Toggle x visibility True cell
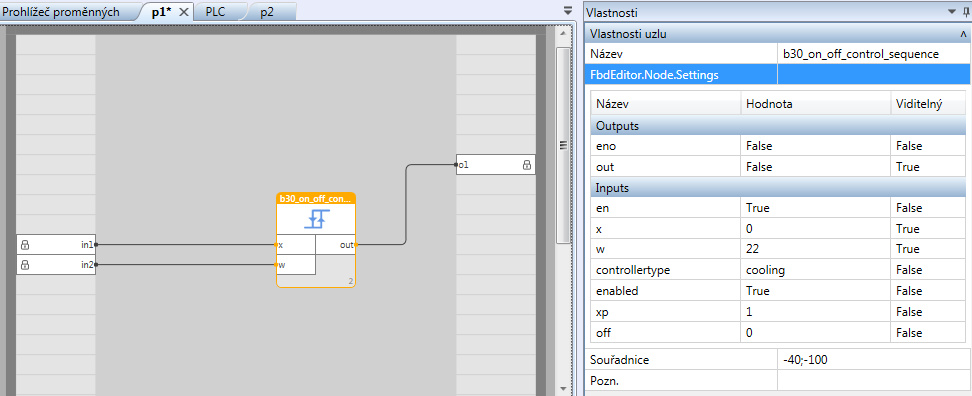972x396 pixels. [x=928, y=229]
